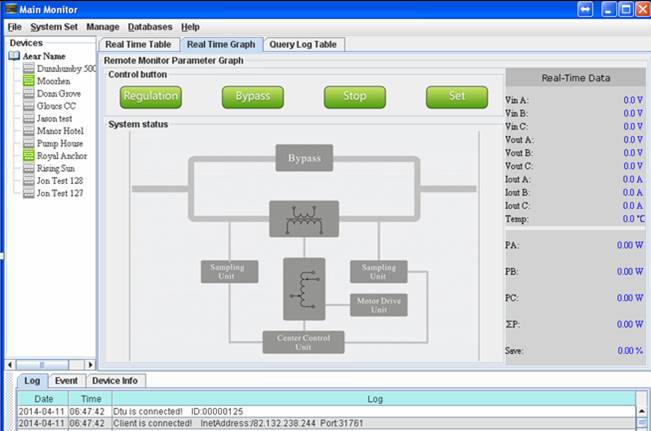The width and height of the screenshot is (651, 431).
Task: Select the Real Time Graph tab
Action: pyautogui.click(x=221, y=44)
